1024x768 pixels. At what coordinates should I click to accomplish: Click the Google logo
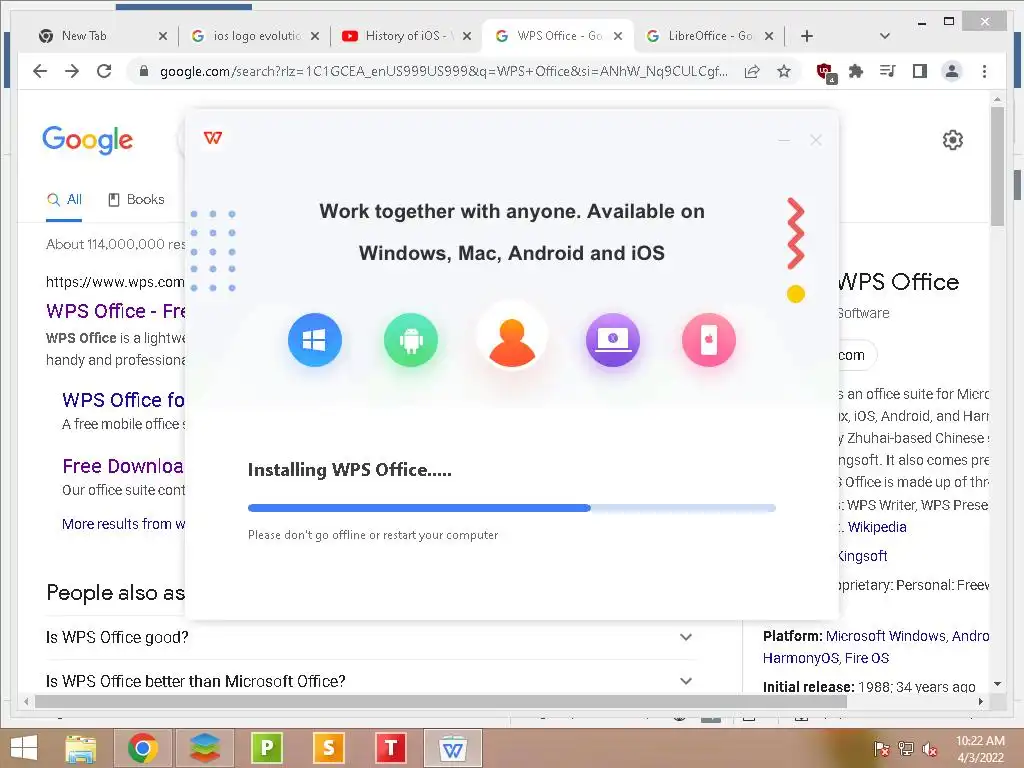pyautogui.click(x=88, y=140)
